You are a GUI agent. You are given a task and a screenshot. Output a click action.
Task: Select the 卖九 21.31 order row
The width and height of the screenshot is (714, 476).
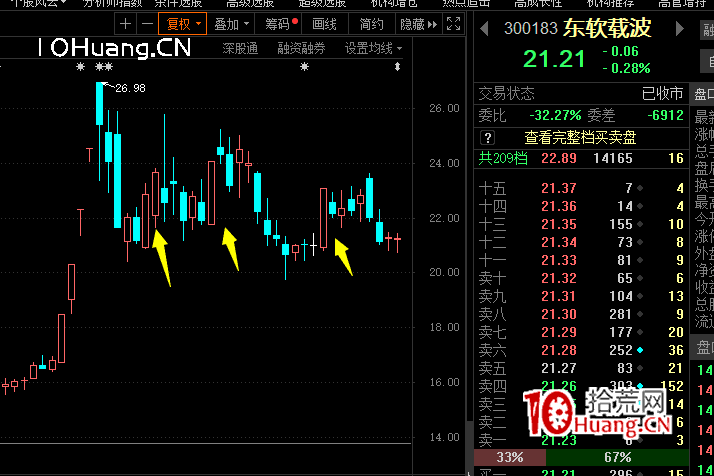[581, 297]
